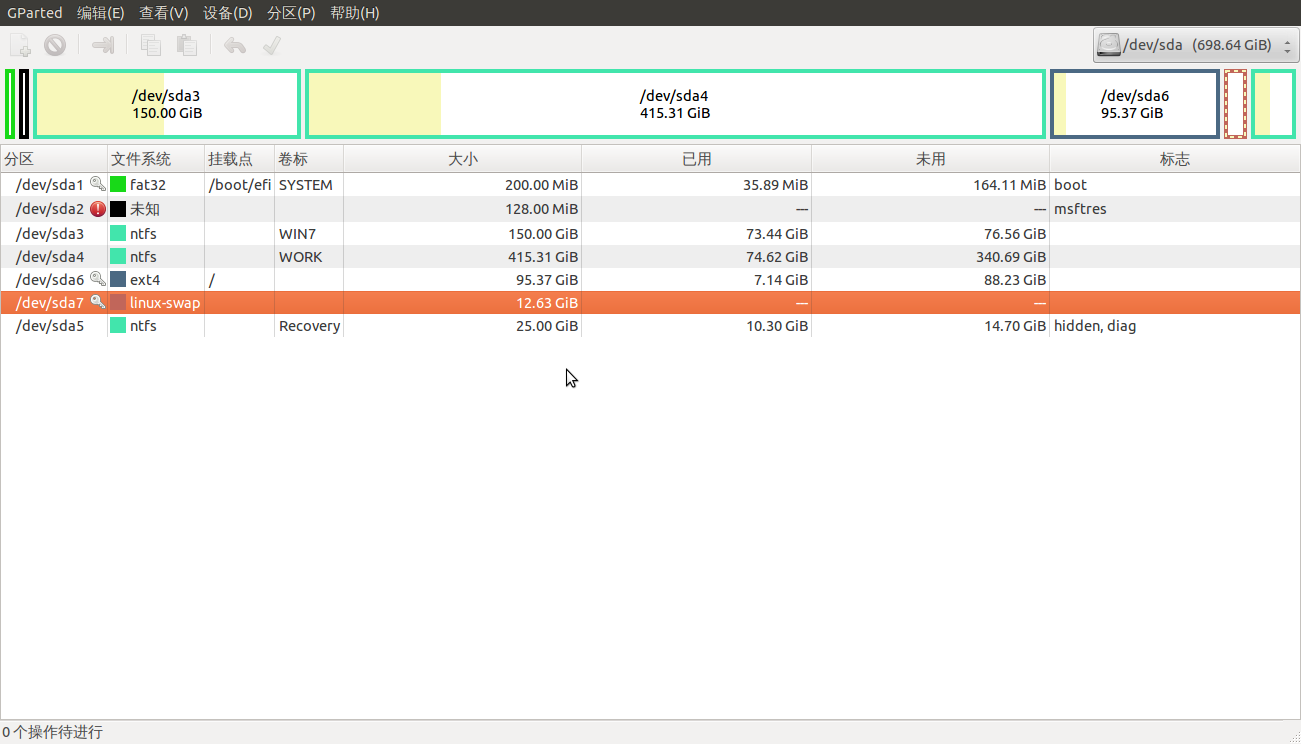Click the msftres flag cell
Image resolution: width=1301 pixels, height=744 pixels.
[1080, 209]
